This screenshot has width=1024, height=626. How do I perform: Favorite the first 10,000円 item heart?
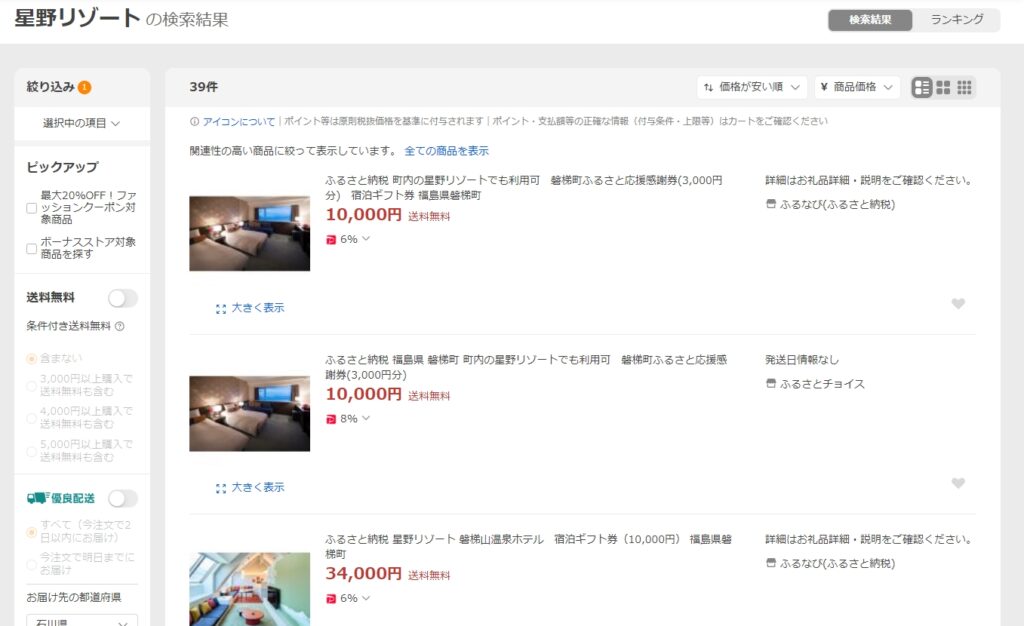coord(958,304)
